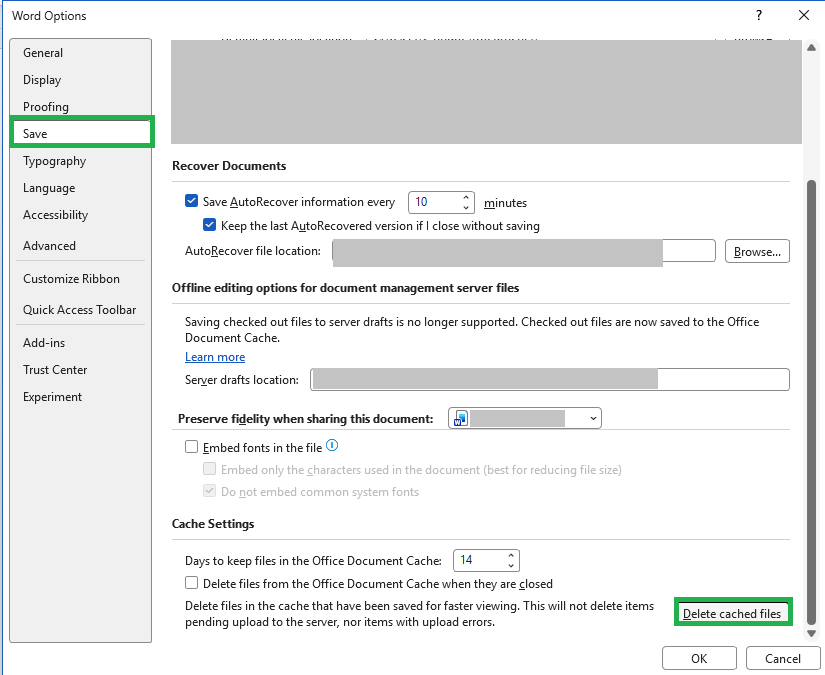The height and width of the screenshot is (675, 825).
Task: Open the General options category
Action: point(81,53)
